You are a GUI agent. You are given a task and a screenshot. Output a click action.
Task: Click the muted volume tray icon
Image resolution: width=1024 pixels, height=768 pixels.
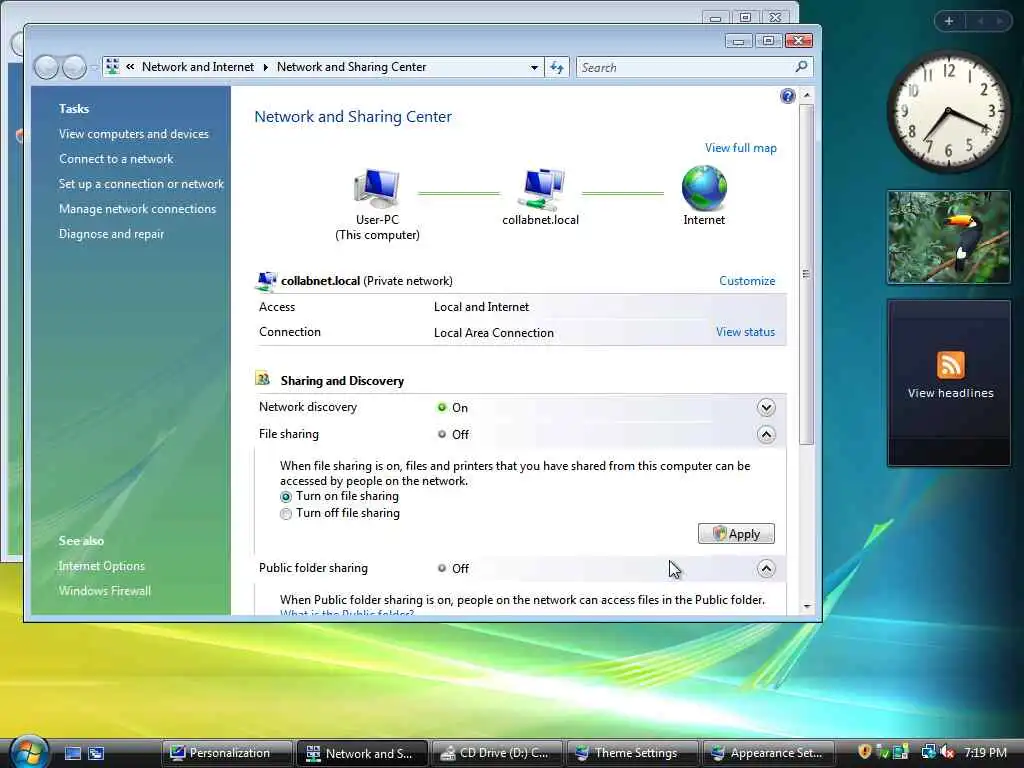[x=947, y=752]
